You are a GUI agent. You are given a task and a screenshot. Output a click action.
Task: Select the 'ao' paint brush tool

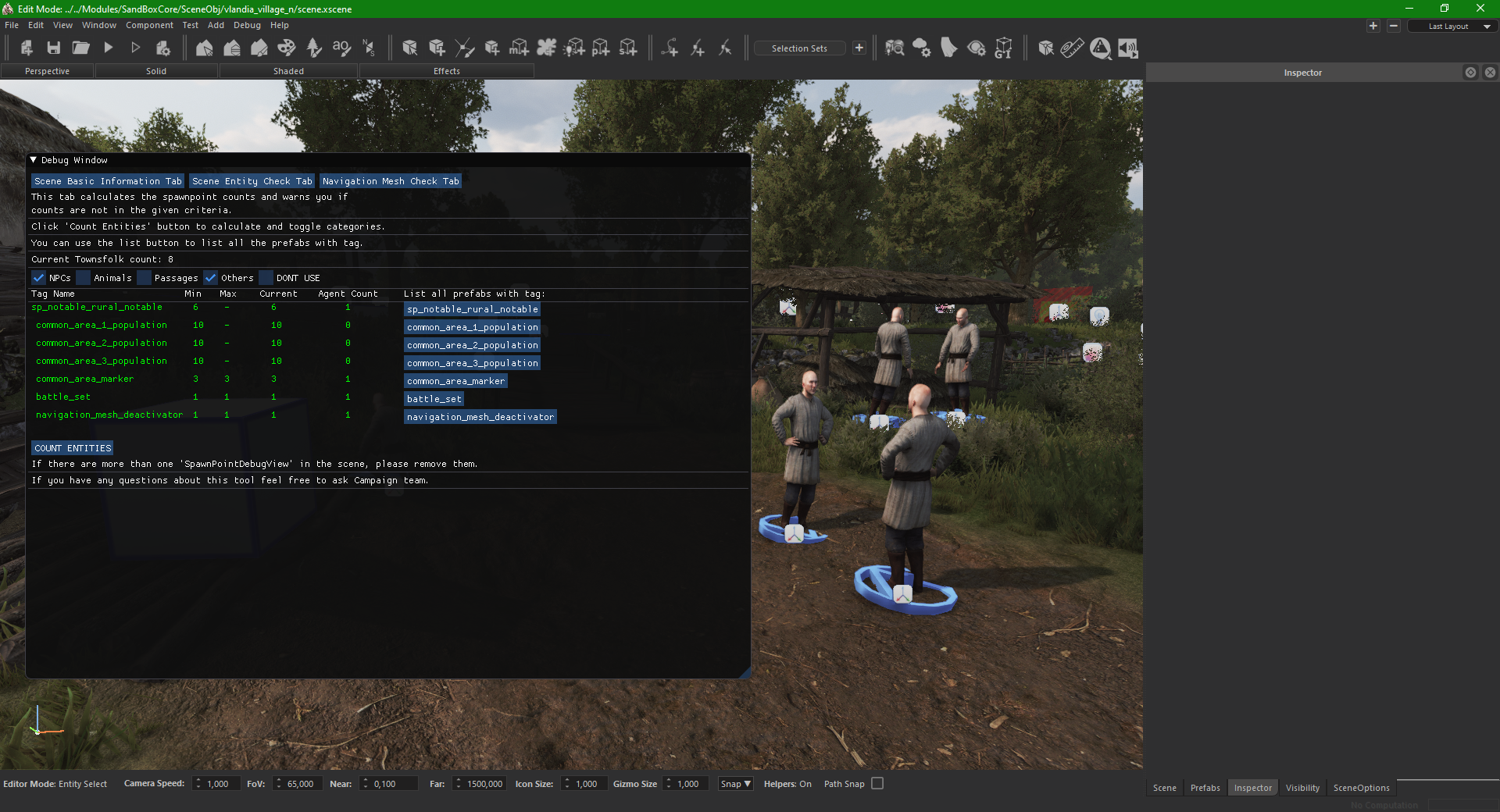[341, 48]
